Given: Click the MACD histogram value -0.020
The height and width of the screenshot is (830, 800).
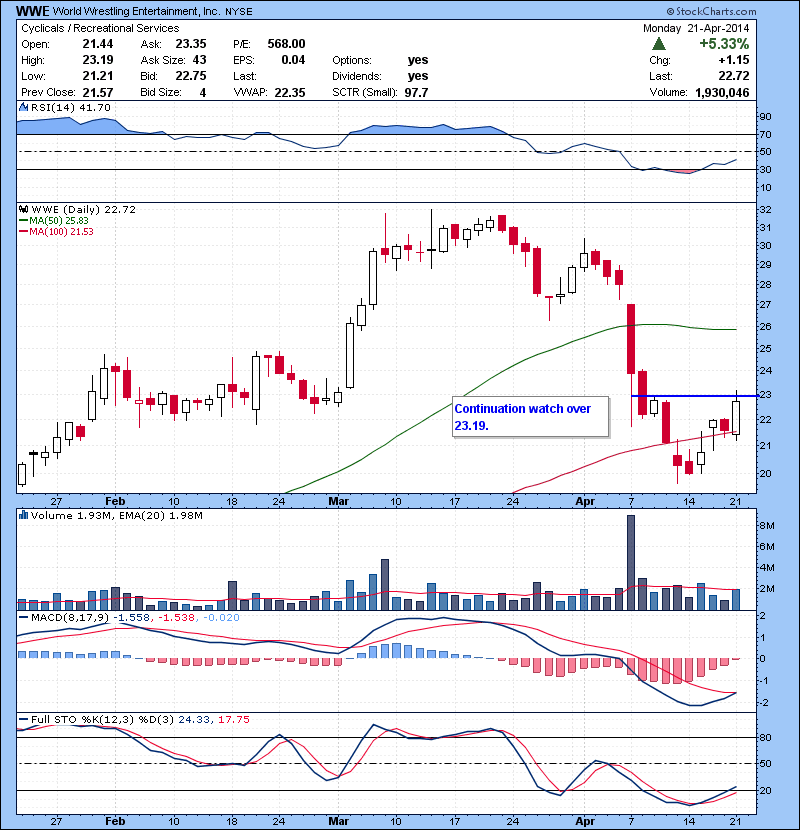Looking at the screenshot, I should point(221,617).
